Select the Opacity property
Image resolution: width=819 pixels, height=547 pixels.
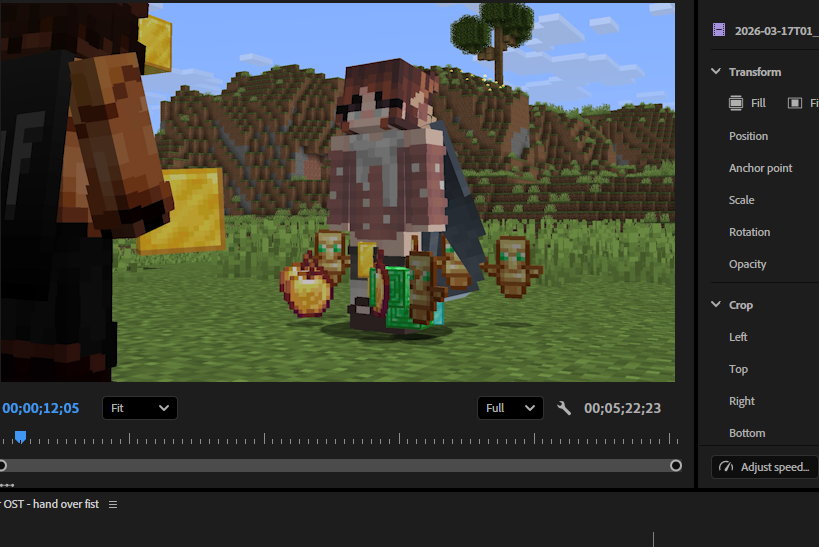(747, 264)
